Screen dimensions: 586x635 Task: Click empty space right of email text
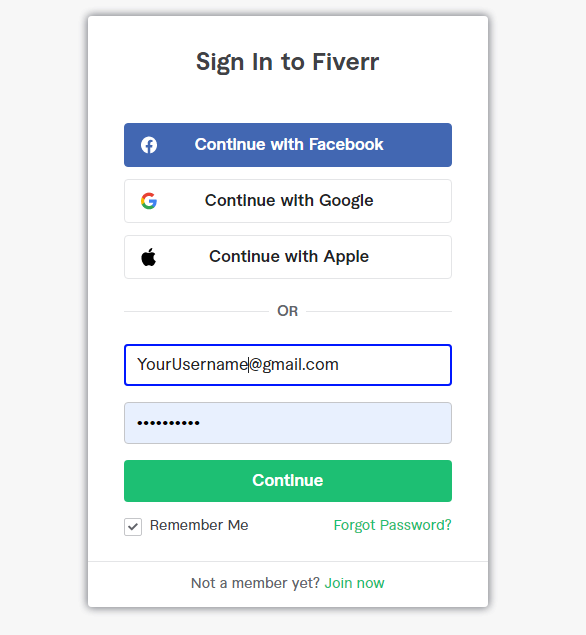coord(395,365)
